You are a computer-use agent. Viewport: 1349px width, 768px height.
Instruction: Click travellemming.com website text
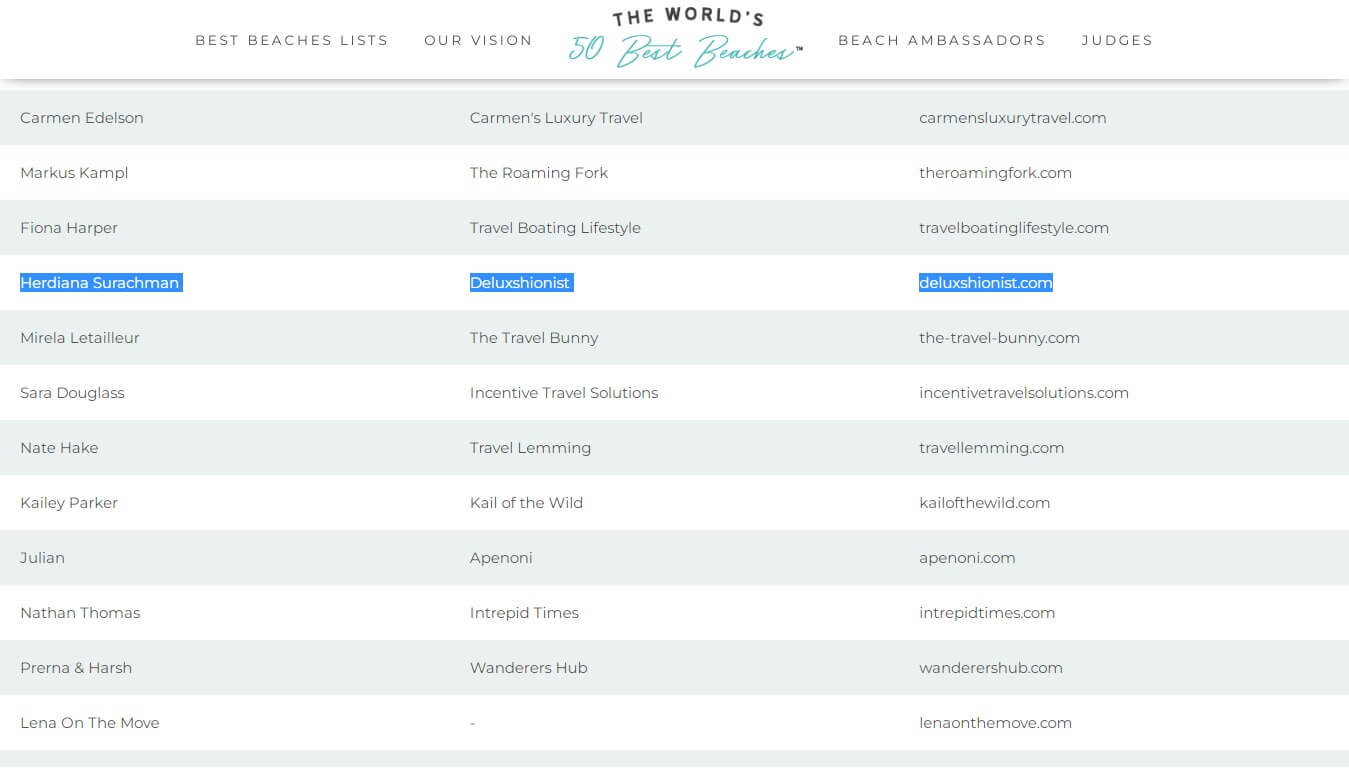point(991,448)
